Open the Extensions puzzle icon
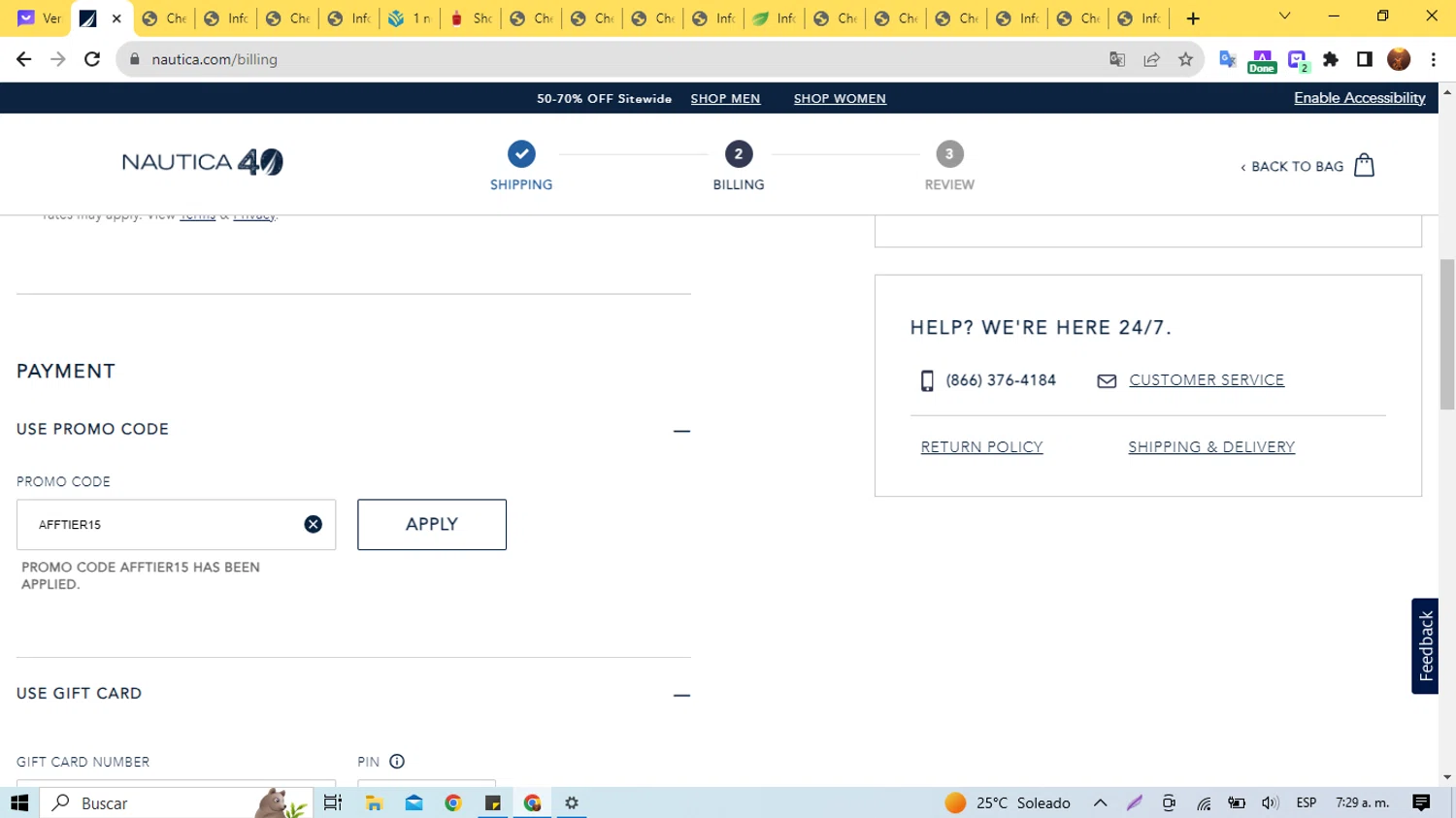This screenshot has height=818, width=1456. click(1331, 59)
